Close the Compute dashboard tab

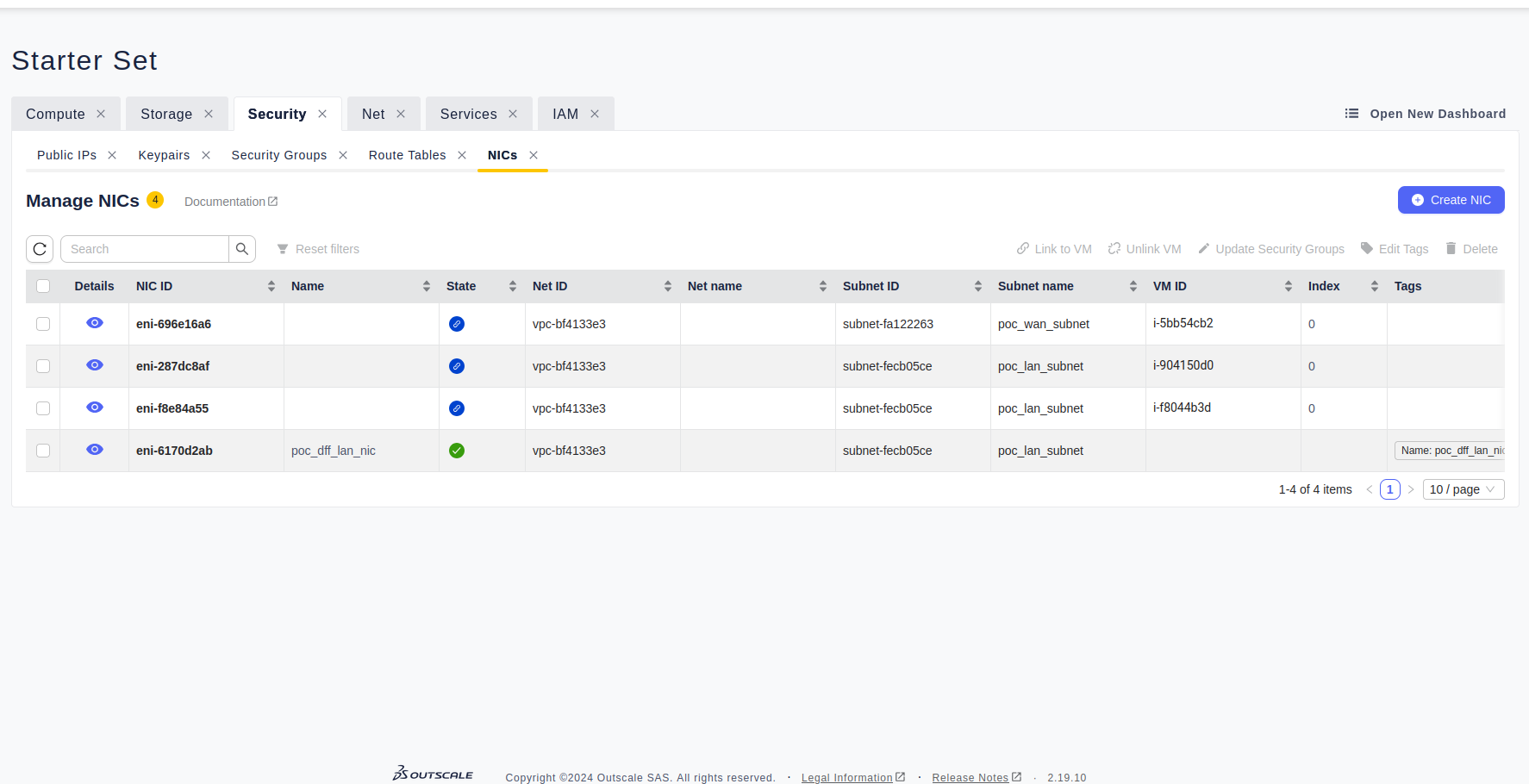point(101,114)
